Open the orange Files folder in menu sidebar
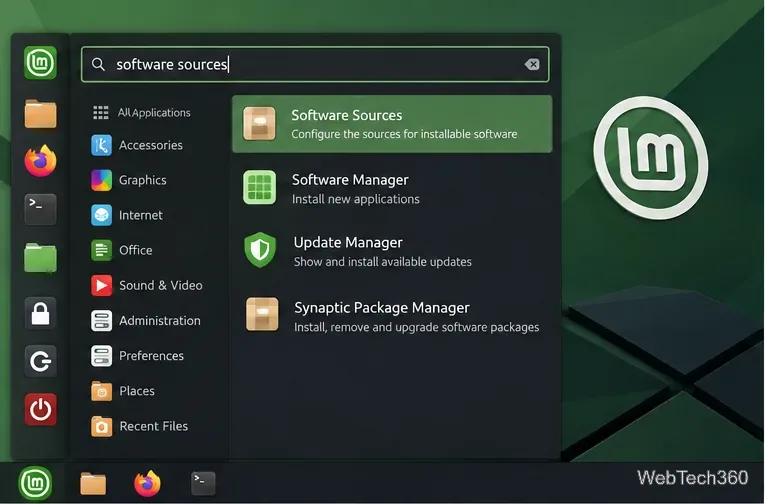Image resolution: width=765 pixels, height=504 pixels. 40,114
